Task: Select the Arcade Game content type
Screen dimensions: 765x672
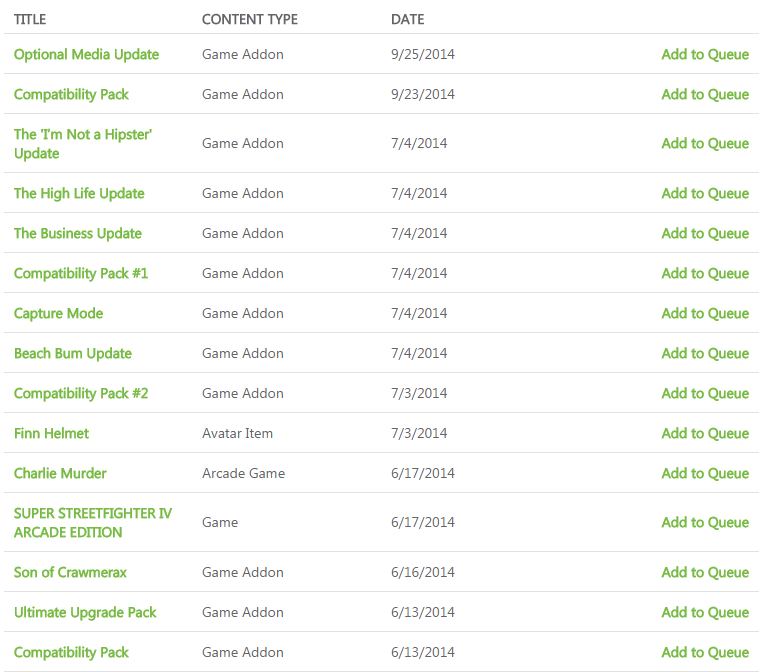Action: click(243, 473)
